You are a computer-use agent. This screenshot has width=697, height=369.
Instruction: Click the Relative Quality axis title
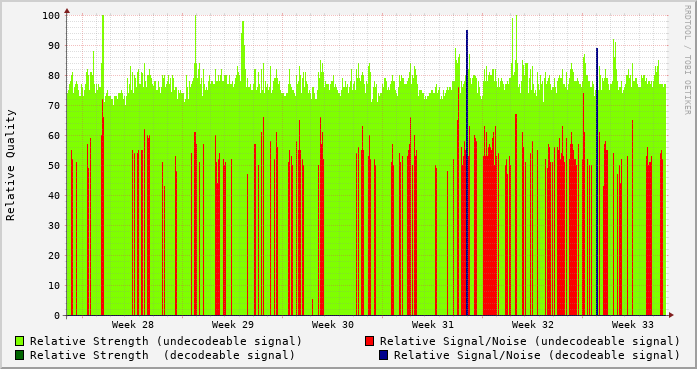point(10,165)
